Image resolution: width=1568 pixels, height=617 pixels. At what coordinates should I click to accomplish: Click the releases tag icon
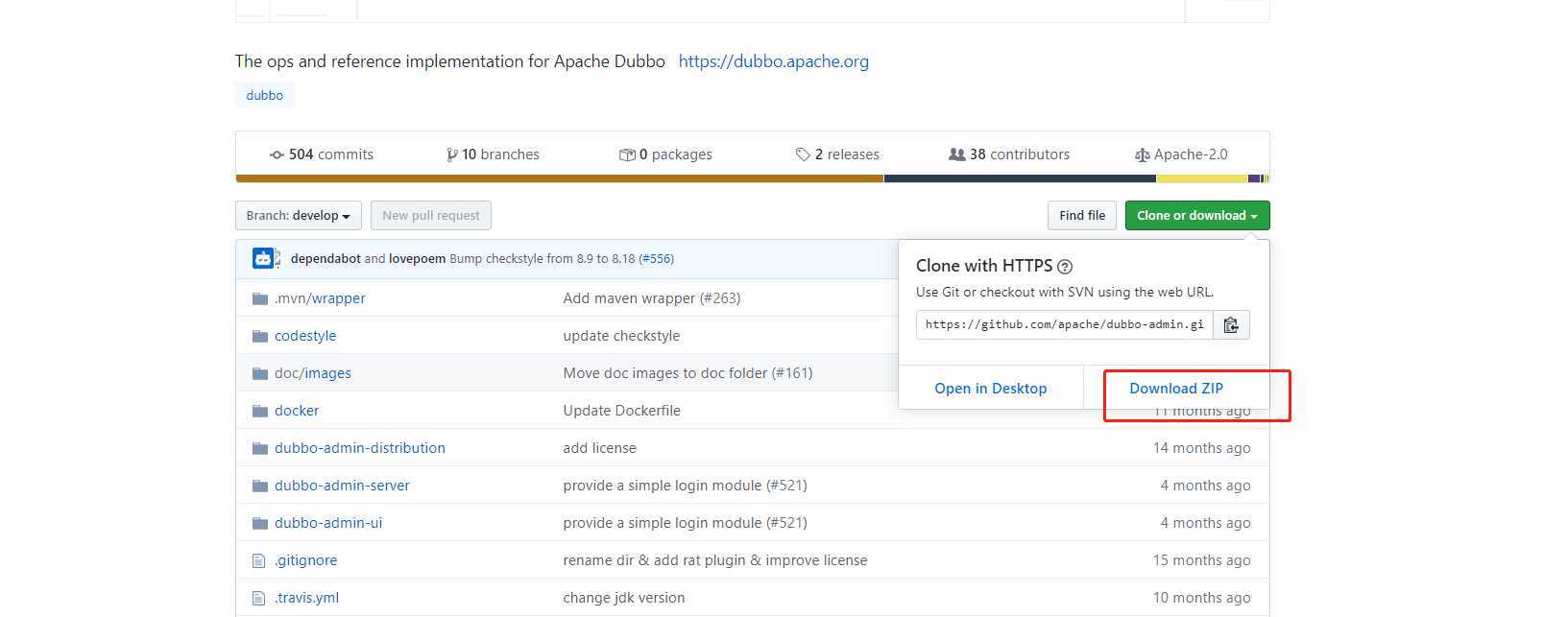(x=803, y=154)
